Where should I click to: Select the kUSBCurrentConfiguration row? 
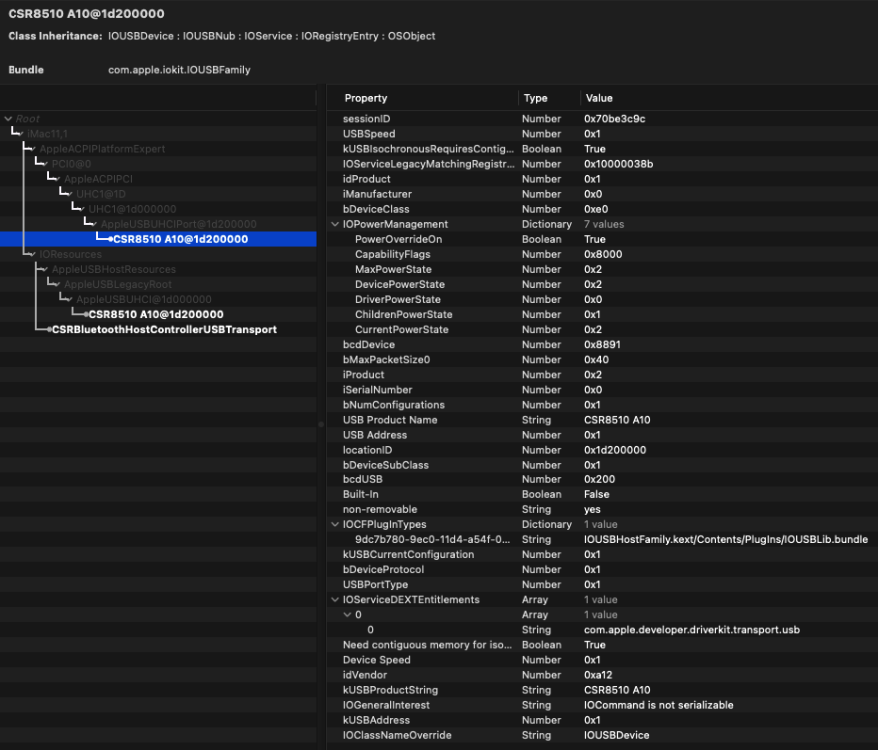pos(602,555)
